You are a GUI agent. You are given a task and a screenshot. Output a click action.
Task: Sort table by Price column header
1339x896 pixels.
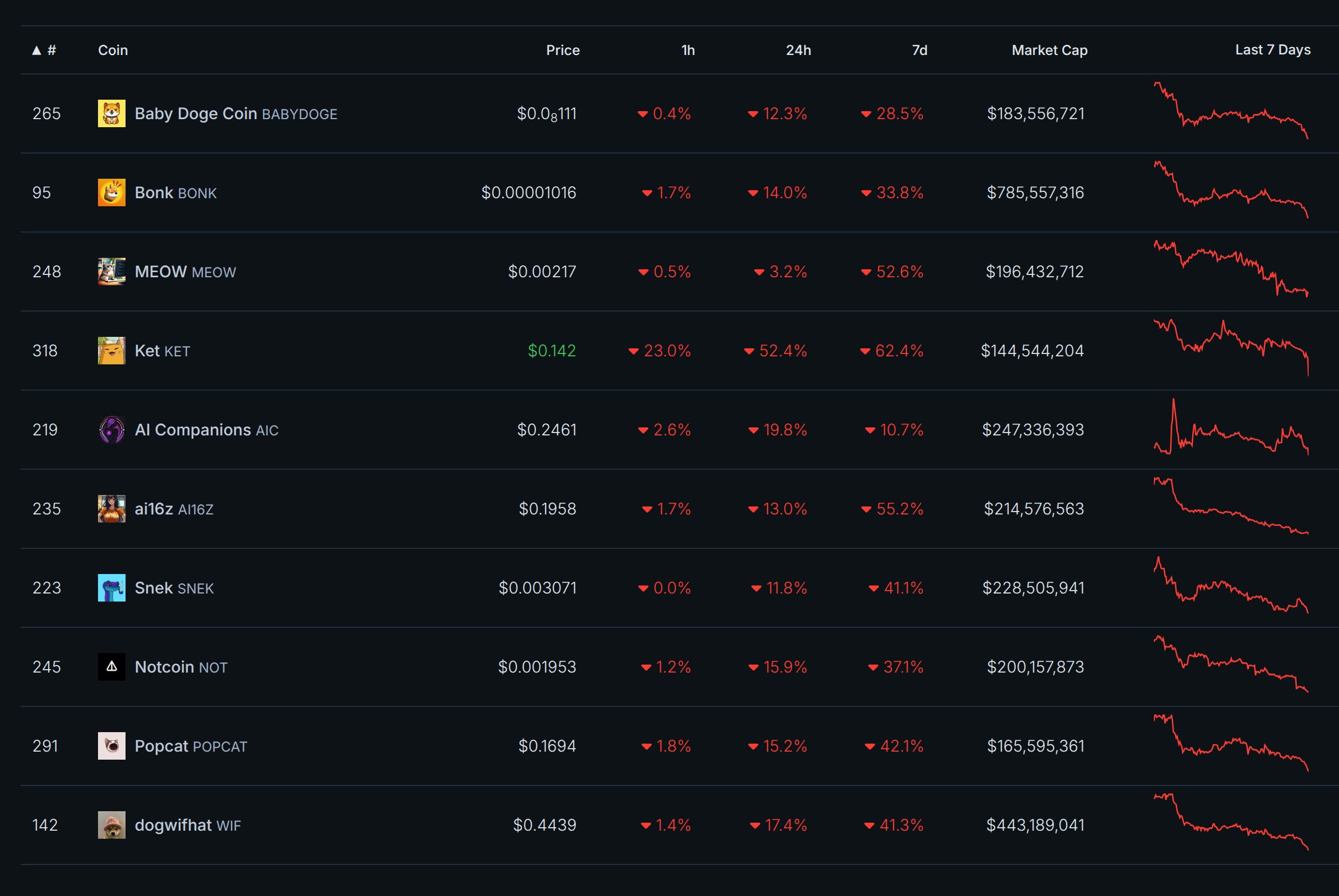(562, 50)
